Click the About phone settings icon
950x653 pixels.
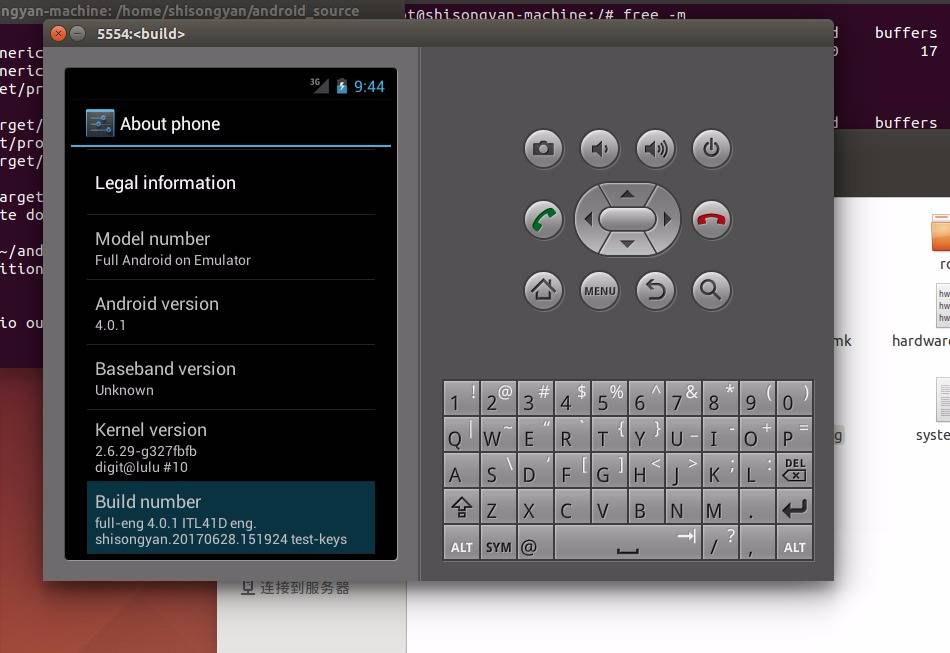click(x=100, y=123)
